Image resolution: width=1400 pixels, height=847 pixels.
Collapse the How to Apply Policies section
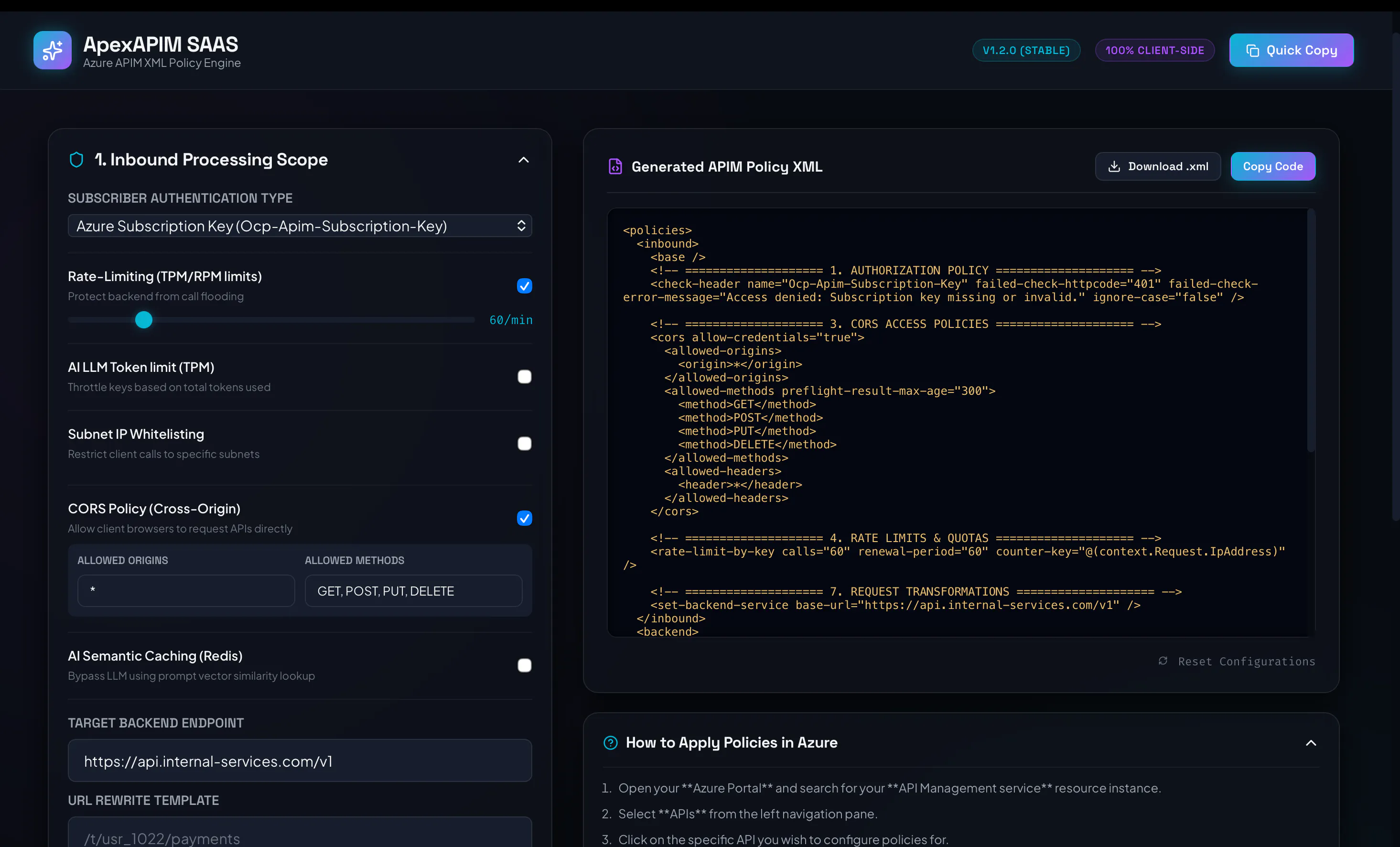point(1311,743)
